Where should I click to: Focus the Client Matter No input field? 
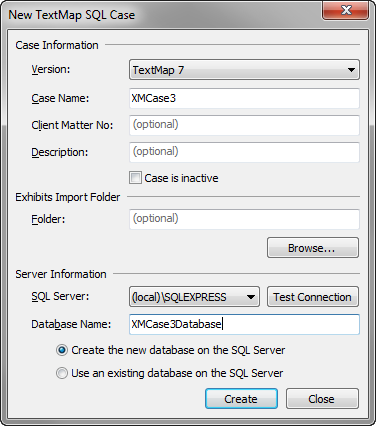click(x=244, y=125)
